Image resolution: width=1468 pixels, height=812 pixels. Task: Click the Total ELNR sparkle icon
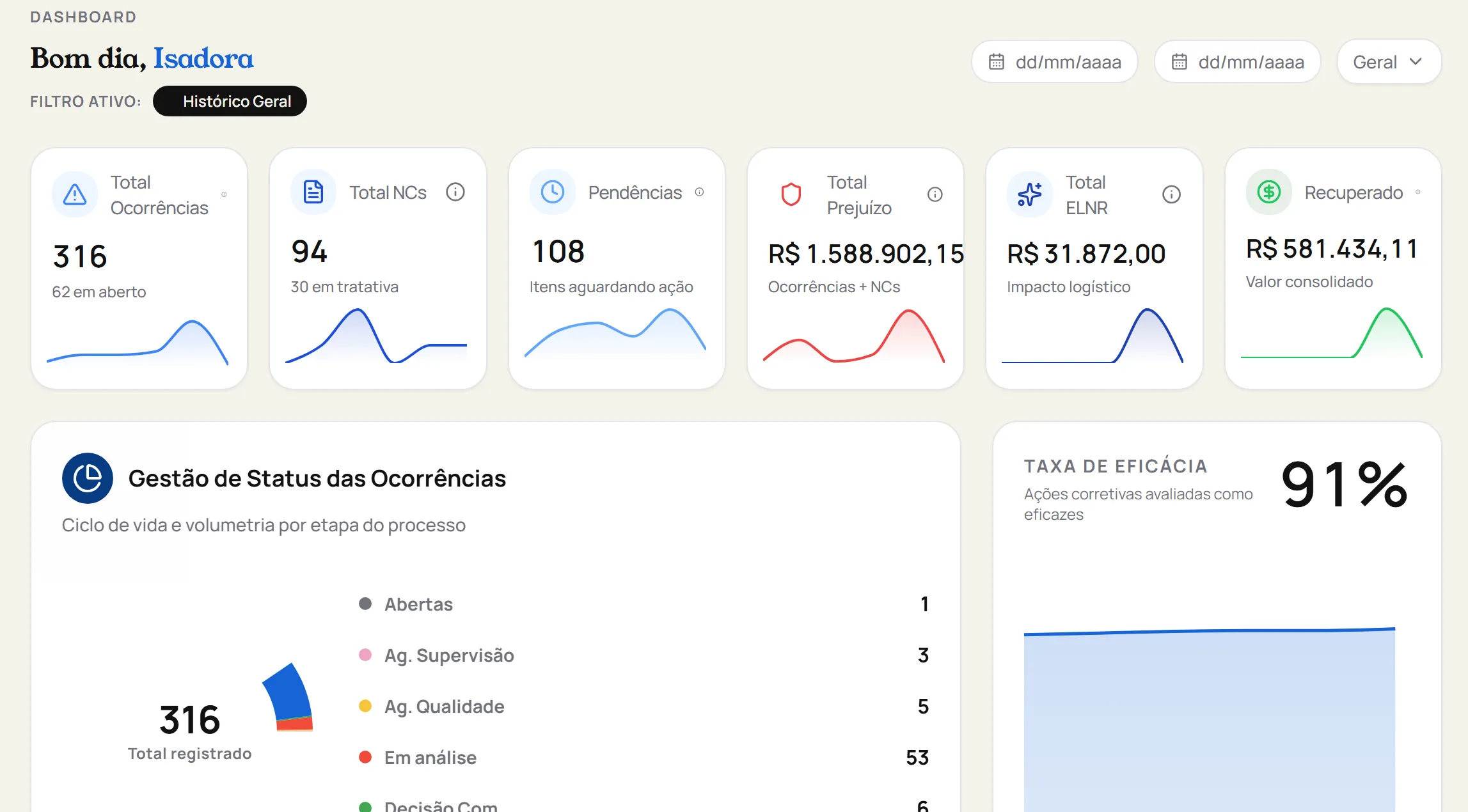[x=1030, y=194]
